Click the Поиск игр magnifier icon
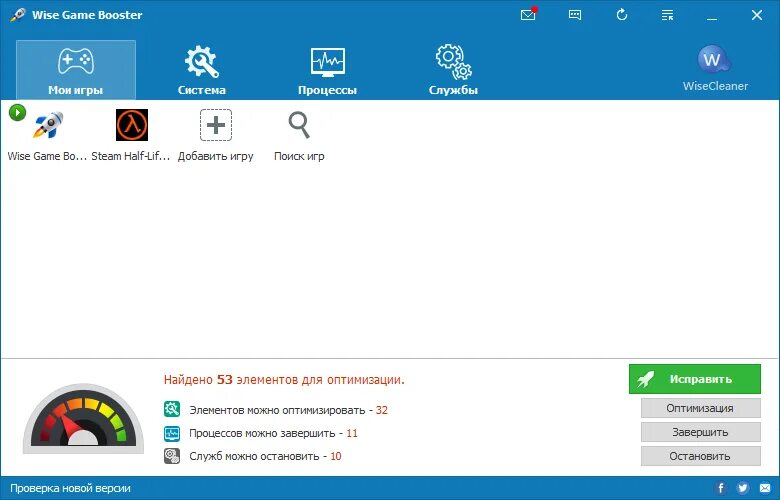Image resolution: width=780 pixels, height=500 pixels. tap(299, 125)
